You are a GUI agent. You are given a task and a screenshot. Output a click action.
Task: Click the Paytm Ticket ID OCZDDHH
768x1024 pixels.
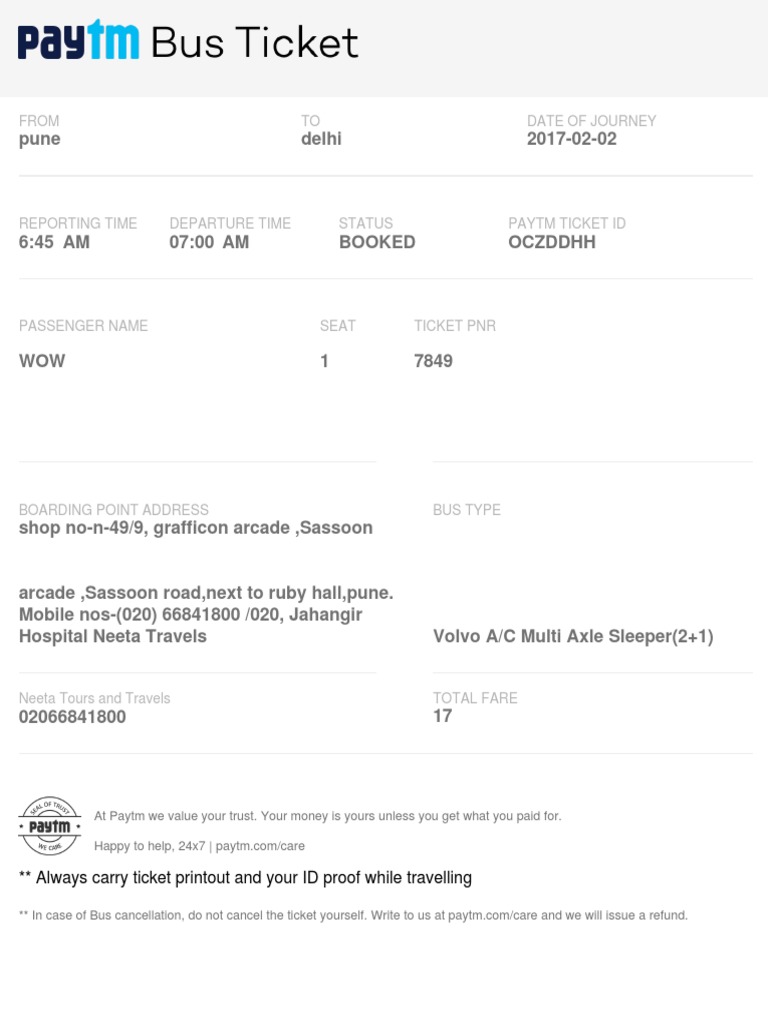[551, 242]
